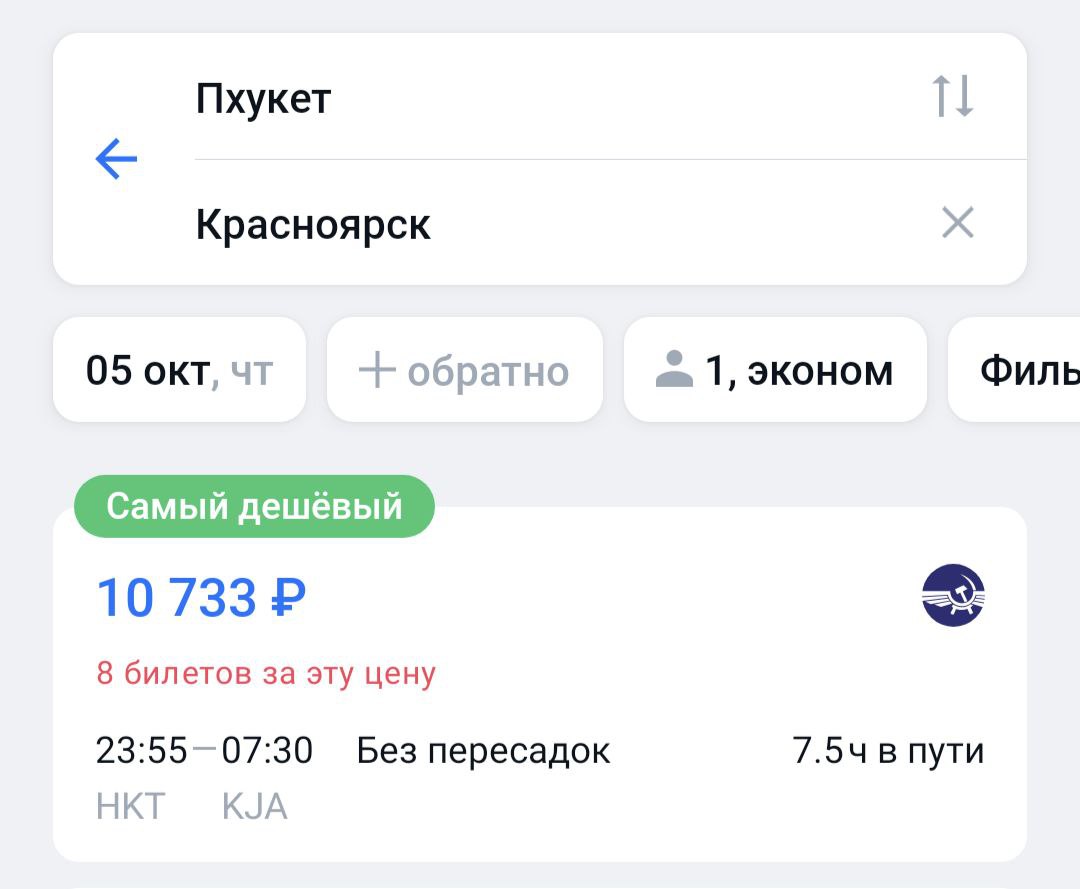Screen dimensions: 1080x889
Task: Tap the blue back arrow
Action: click(x=116, y=158)
